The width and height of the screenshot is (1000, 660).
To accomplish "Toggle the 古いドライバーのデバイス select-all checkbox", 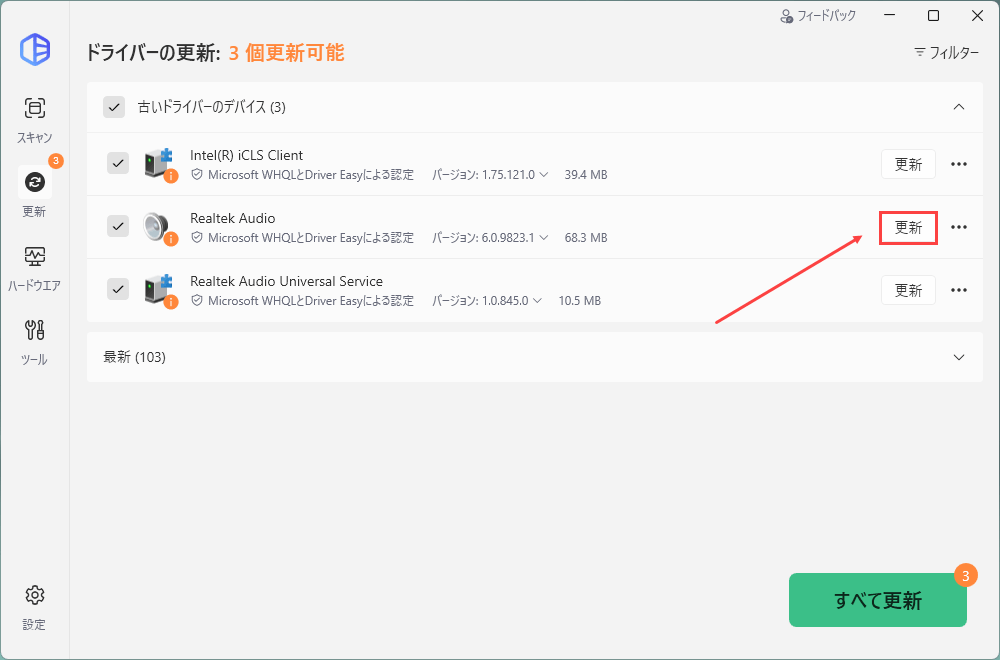I will tap(114, 107).
